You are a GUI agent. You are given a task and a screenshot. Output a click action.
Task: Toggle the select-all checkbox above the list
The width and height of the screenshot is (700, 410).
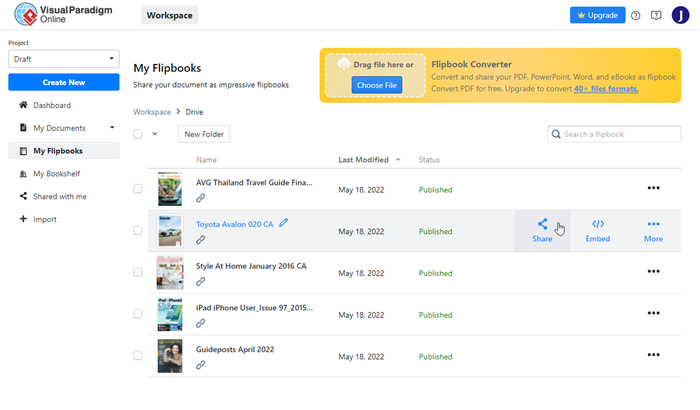click(x=138, y=134)
